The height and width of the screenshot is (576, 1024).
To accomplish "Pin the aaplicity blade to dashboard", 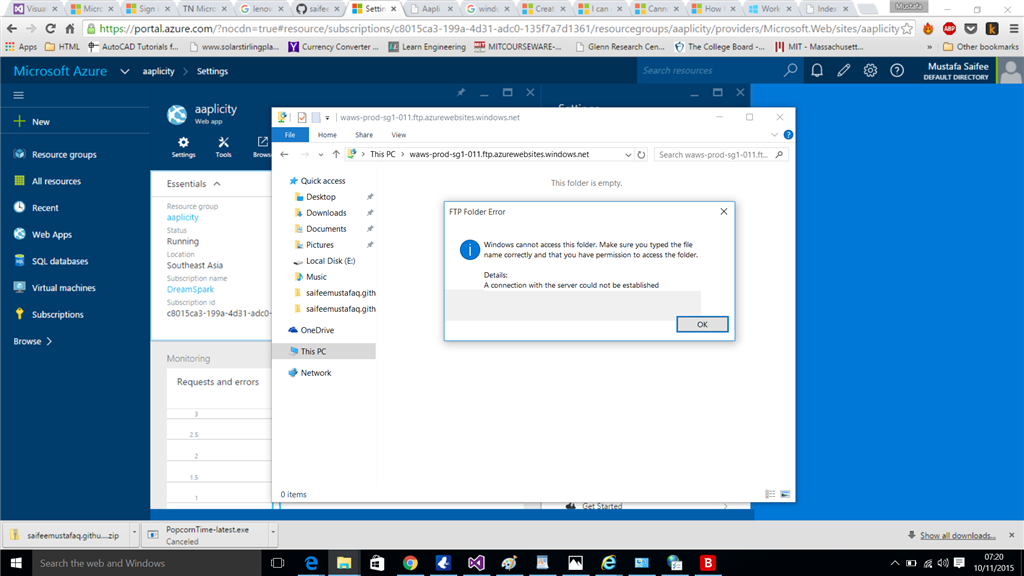I will (x=461, y=93).
